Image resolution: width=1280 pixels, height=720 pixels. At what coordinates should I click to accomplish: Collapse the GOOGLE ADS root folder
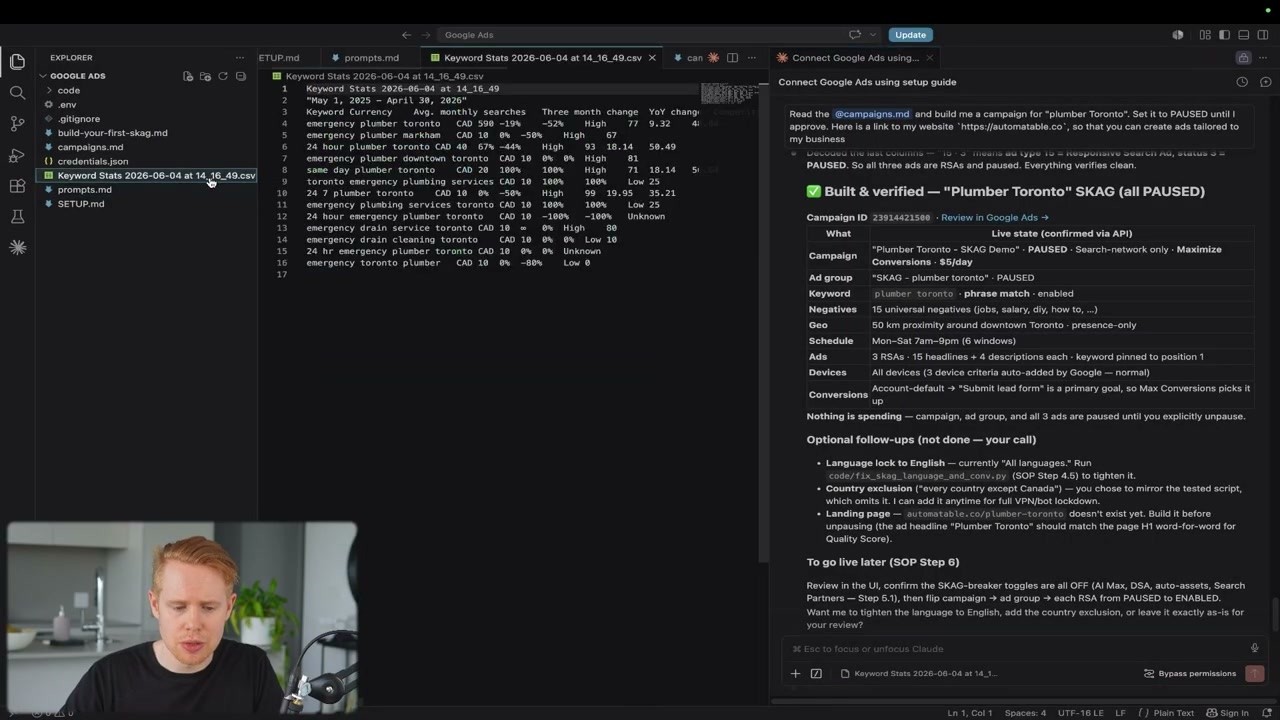[x=77, y=76]
